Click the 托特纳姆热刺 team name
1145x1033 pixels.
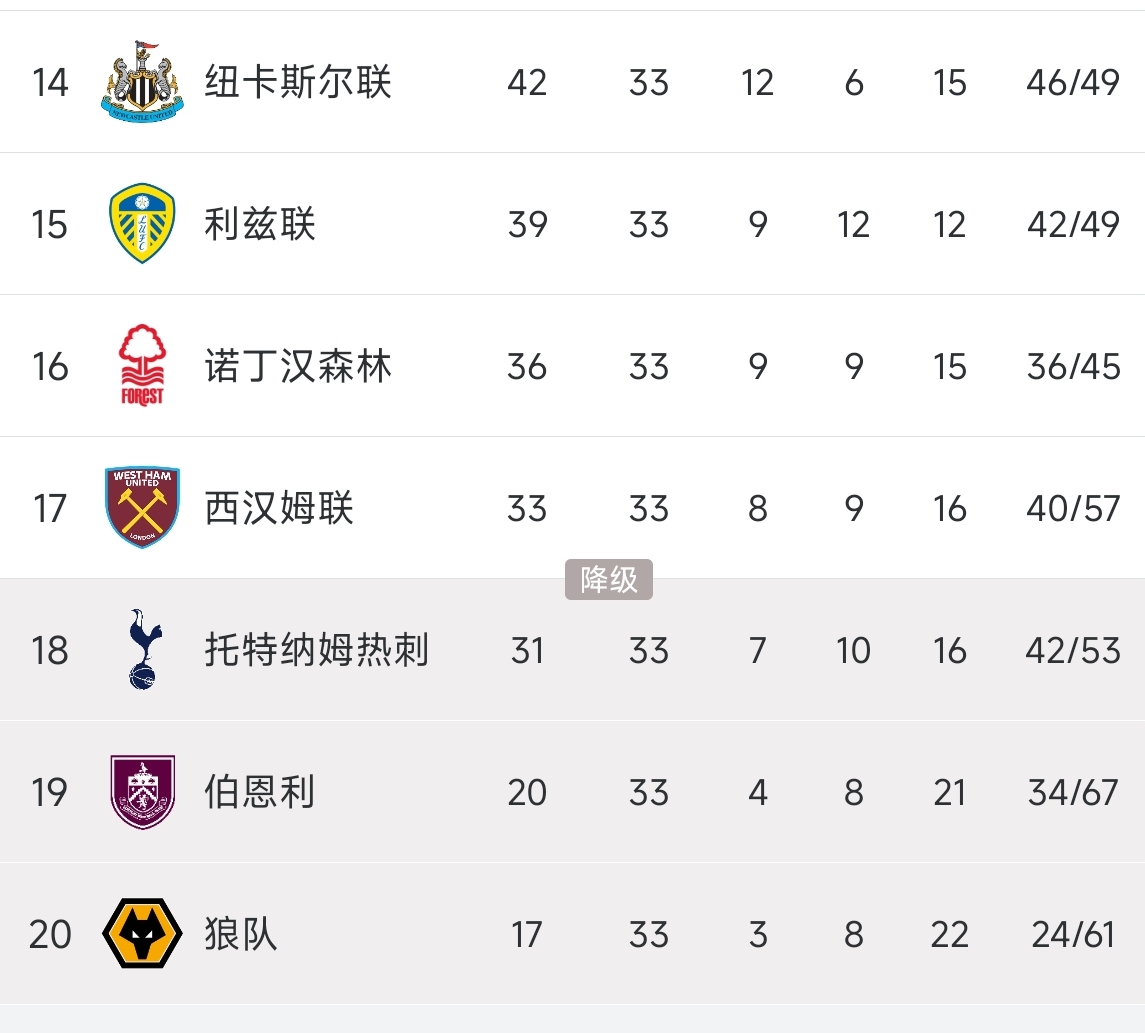click(x=317, y=650)
